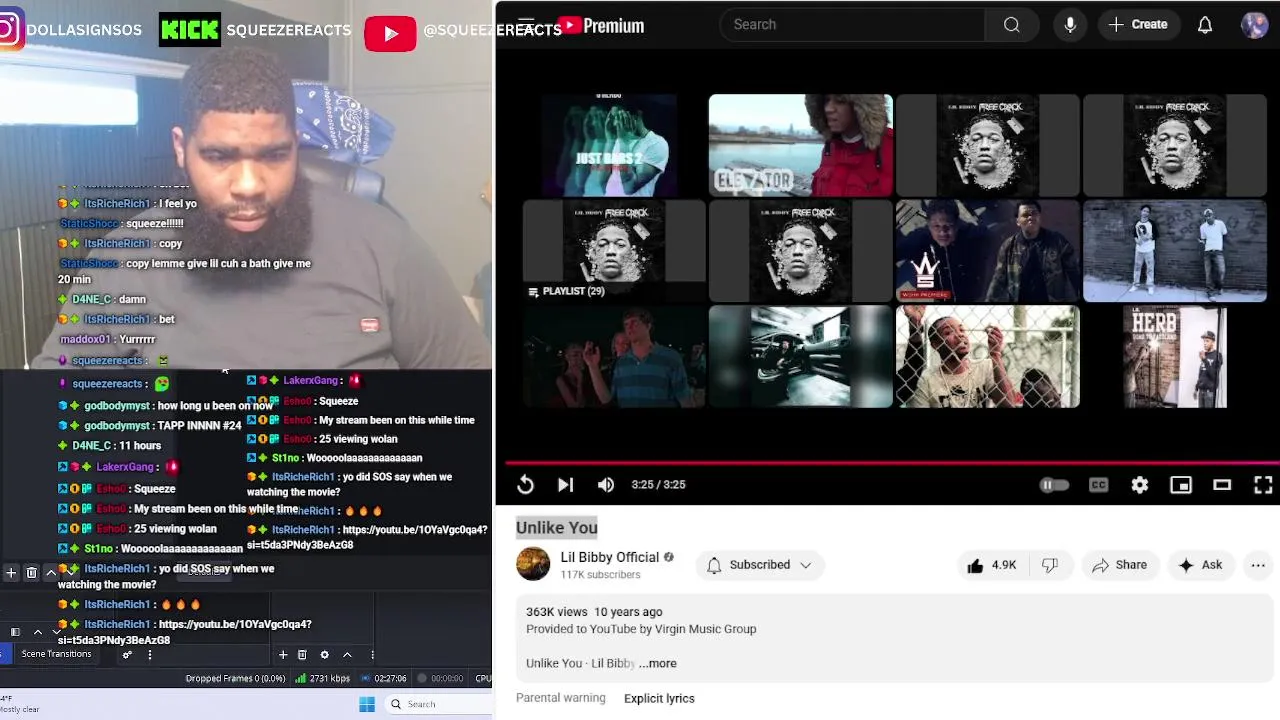Click the D4NE_C : damn chat message
The image size is (1280, 720).
click(x=102, y=299)
